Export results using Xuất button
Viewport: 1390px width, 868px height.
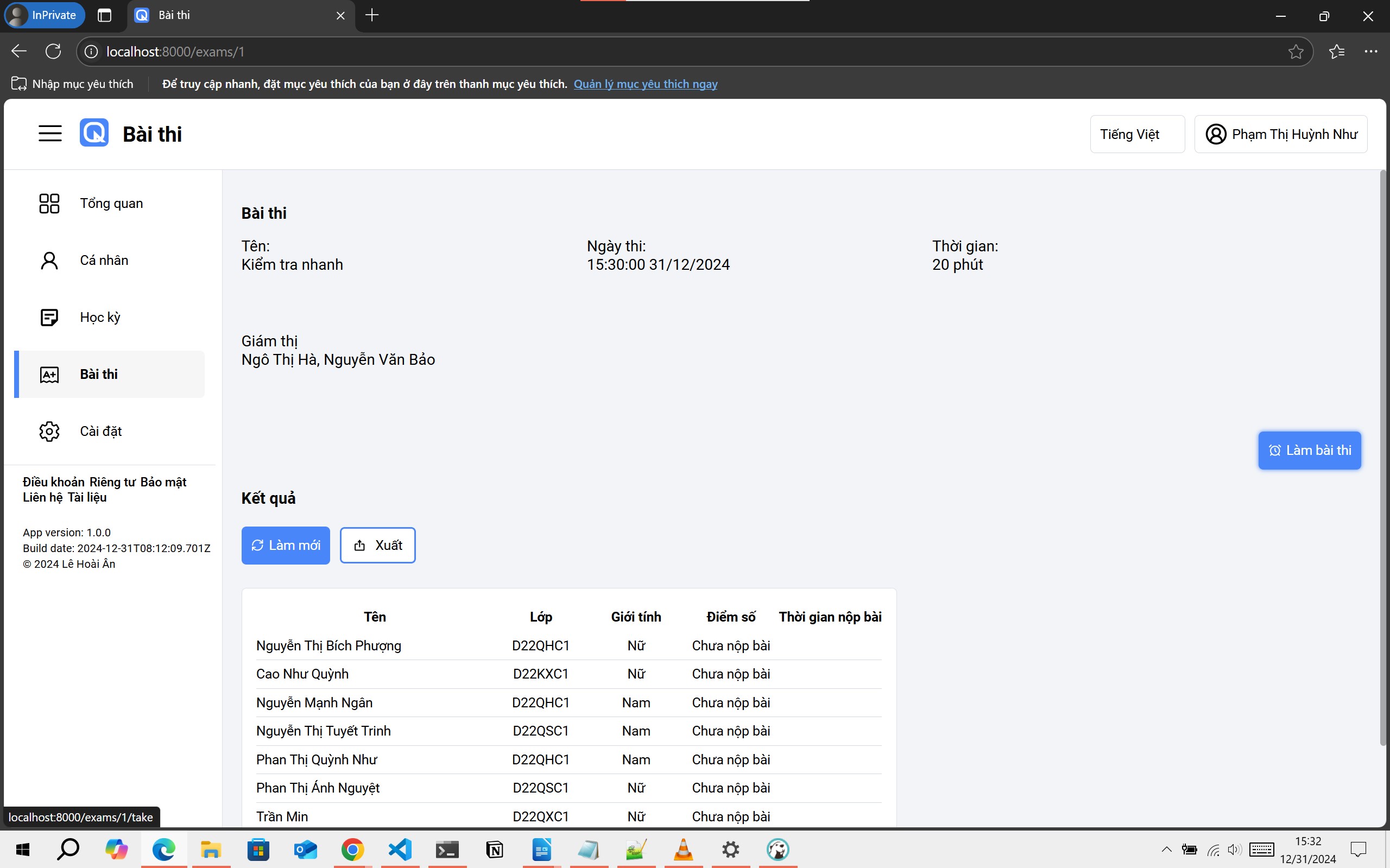click(377, 546)
